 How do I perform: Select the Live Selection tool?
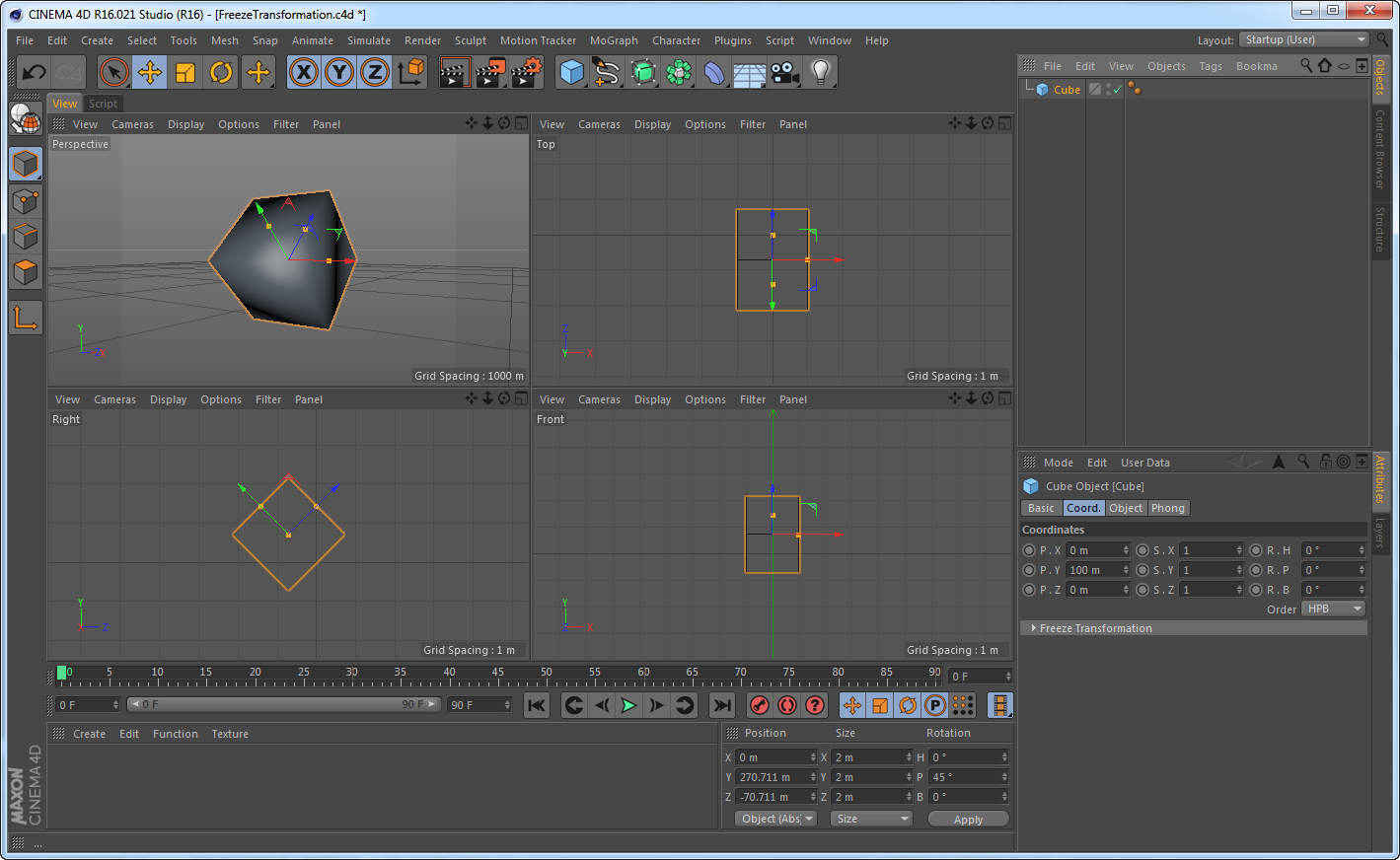click(x=114, y=72)
